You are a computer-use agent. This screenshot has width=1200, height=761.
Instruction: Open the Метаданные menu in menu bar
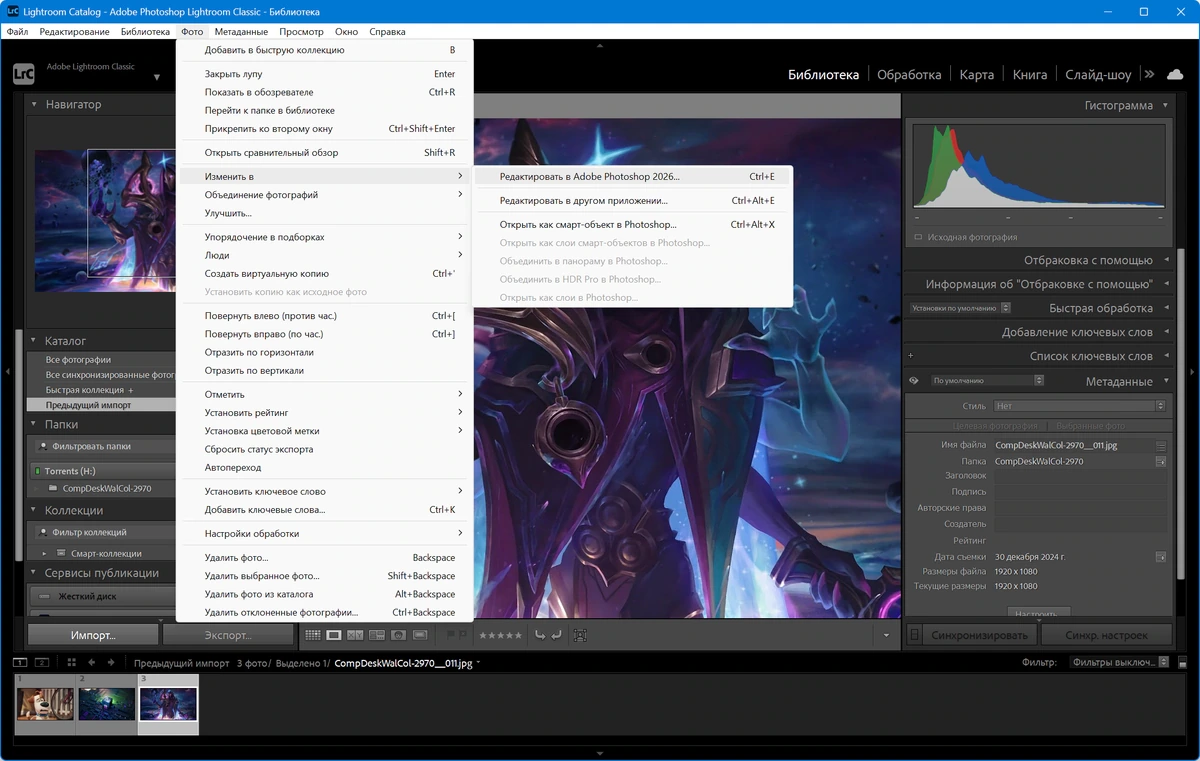(x=241, y=32)
